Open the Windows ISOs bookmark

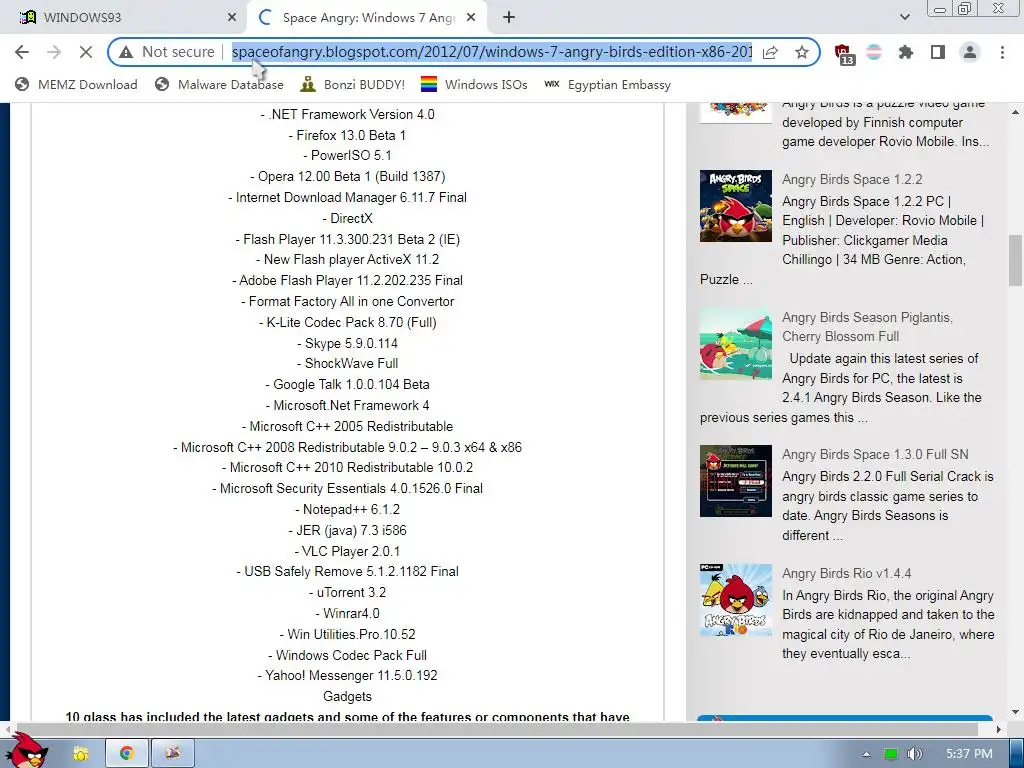474,85
